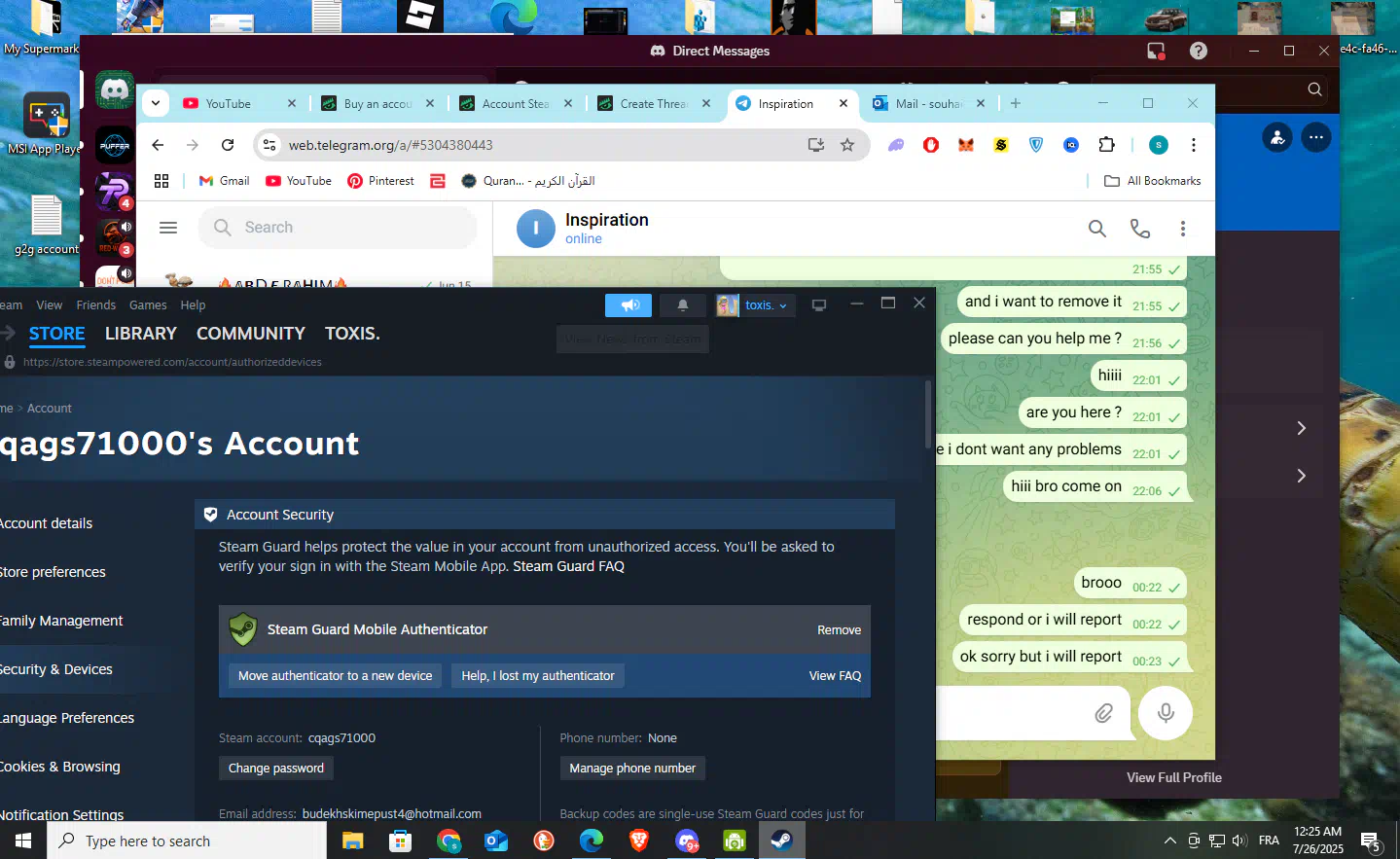This screenshot has height=859, width=1400.
Task: Click the Steam announcements megaphone icon
Action: (628, 305)
